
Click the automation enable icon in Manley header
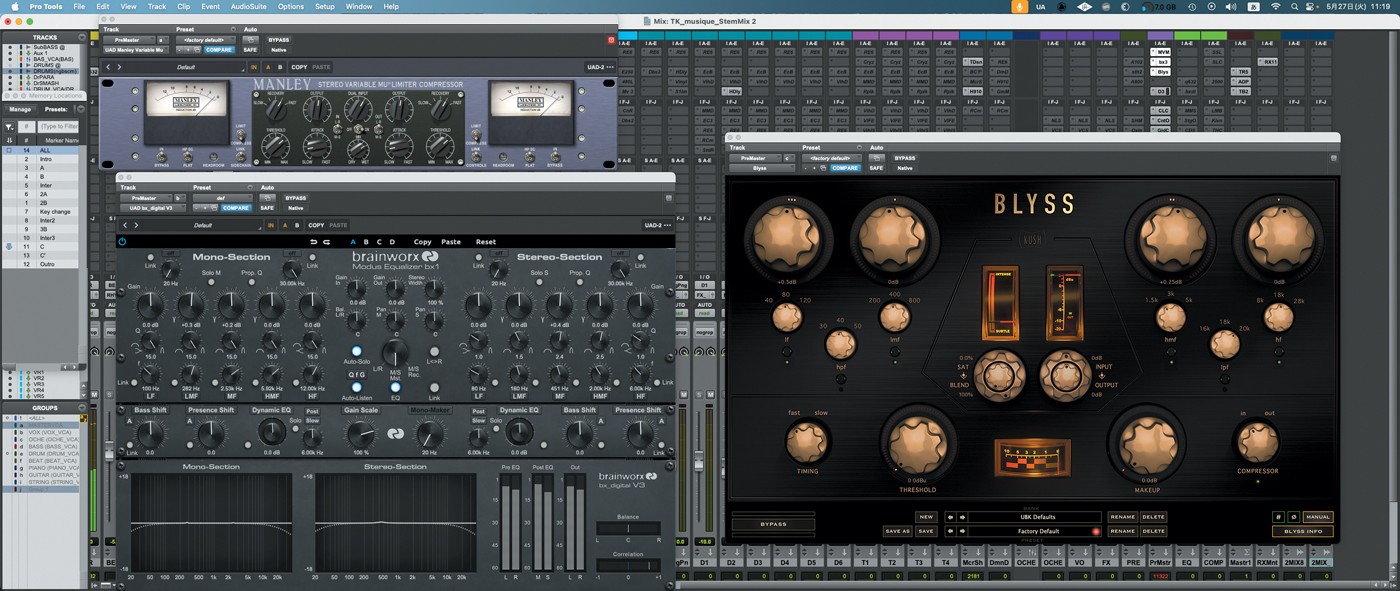tap(251, 40)
